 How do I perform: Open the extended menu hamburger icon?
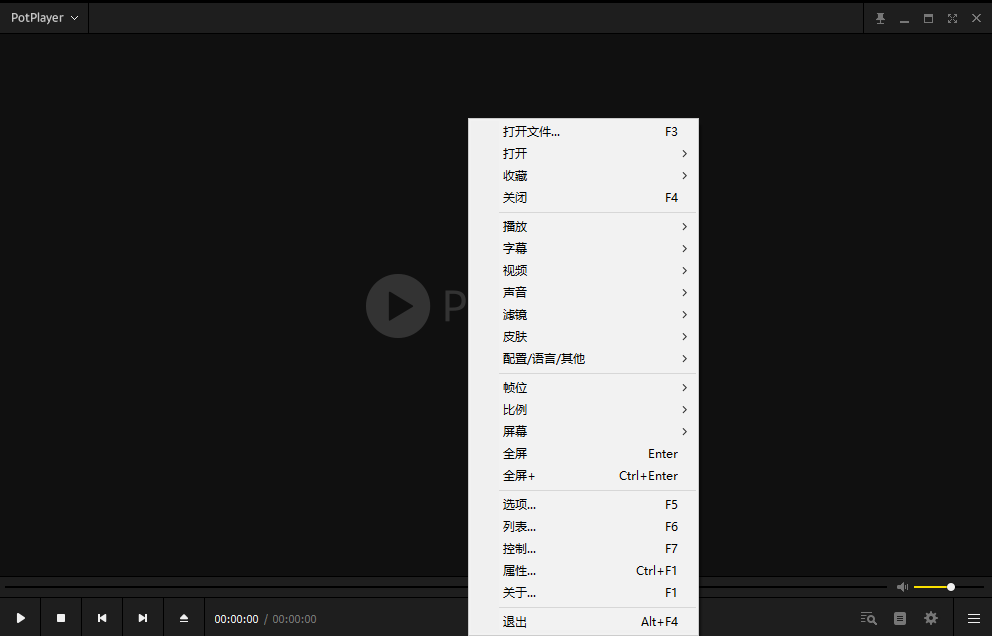coord(973,618)
